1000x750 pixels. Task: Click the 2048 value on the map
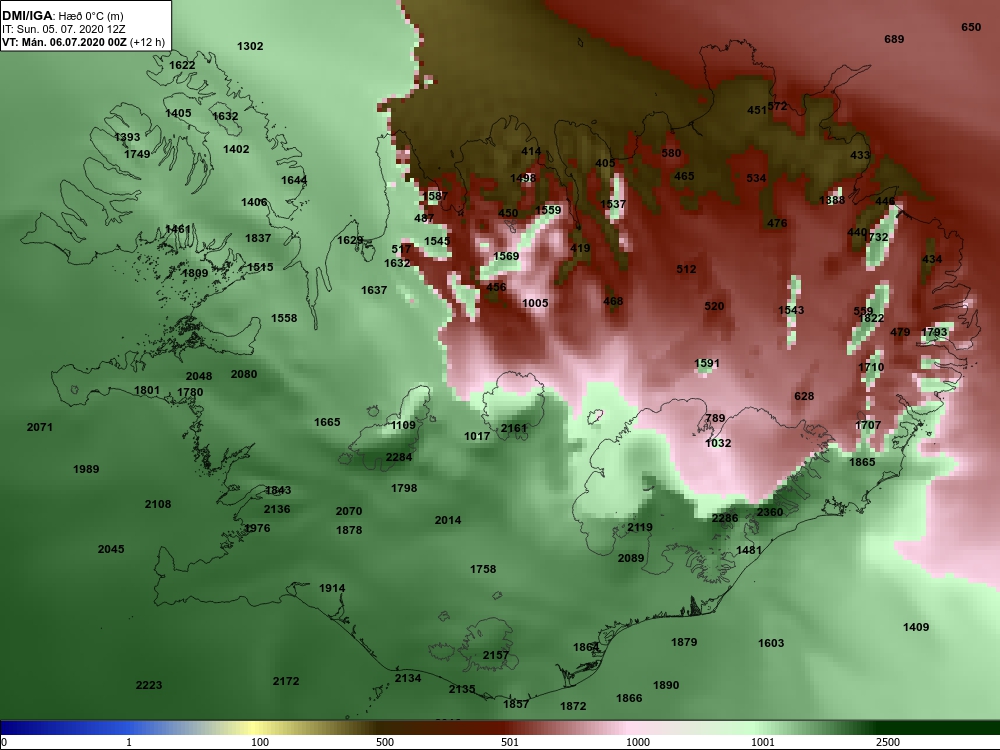coord(199,376)
